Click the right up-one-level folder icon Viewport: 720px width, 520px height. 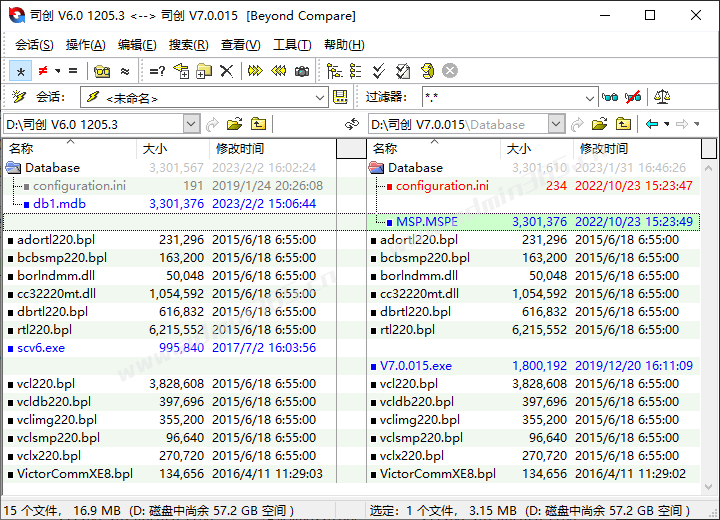tap(623, 124)
